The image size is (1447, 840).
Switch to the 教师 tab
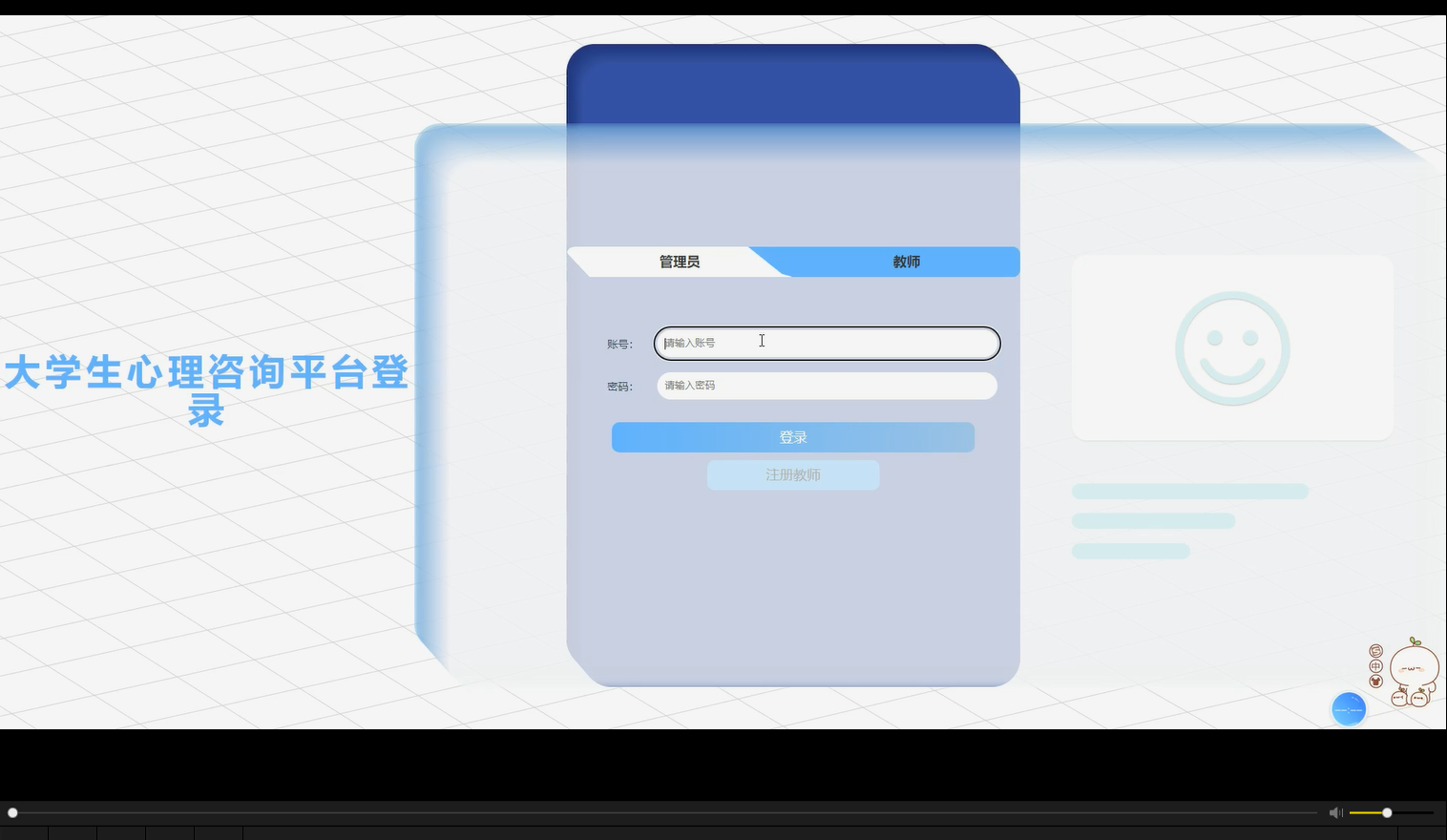pos(906,262)
